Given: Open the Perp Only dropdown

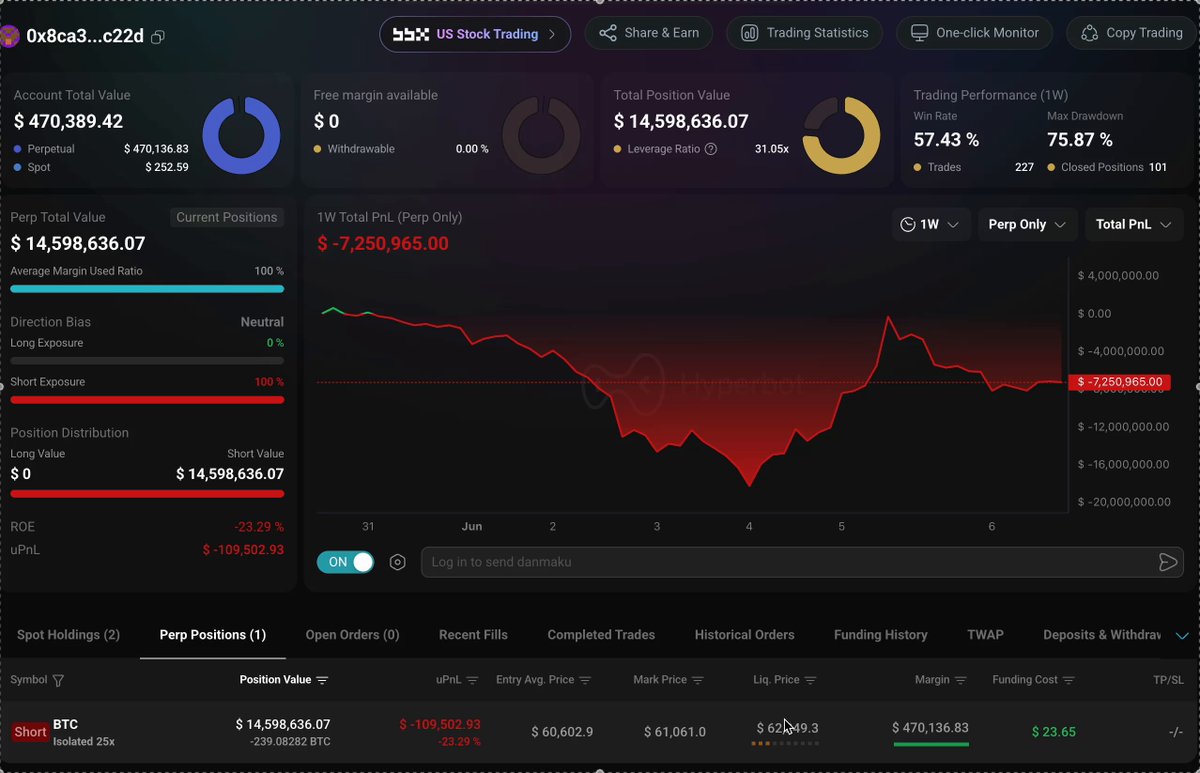Looking at the screenshot, I should click(1027, 225).
